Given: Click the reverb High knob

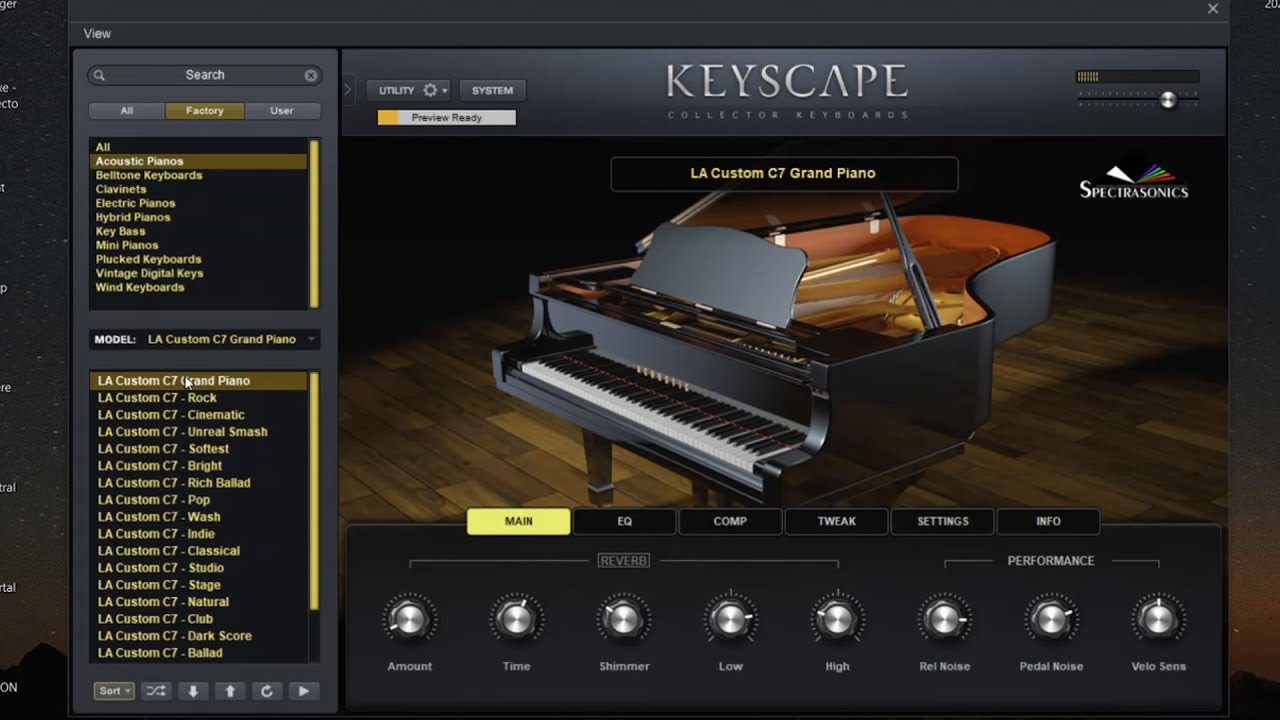Looking at the screenshot, I should coord(837,621).
